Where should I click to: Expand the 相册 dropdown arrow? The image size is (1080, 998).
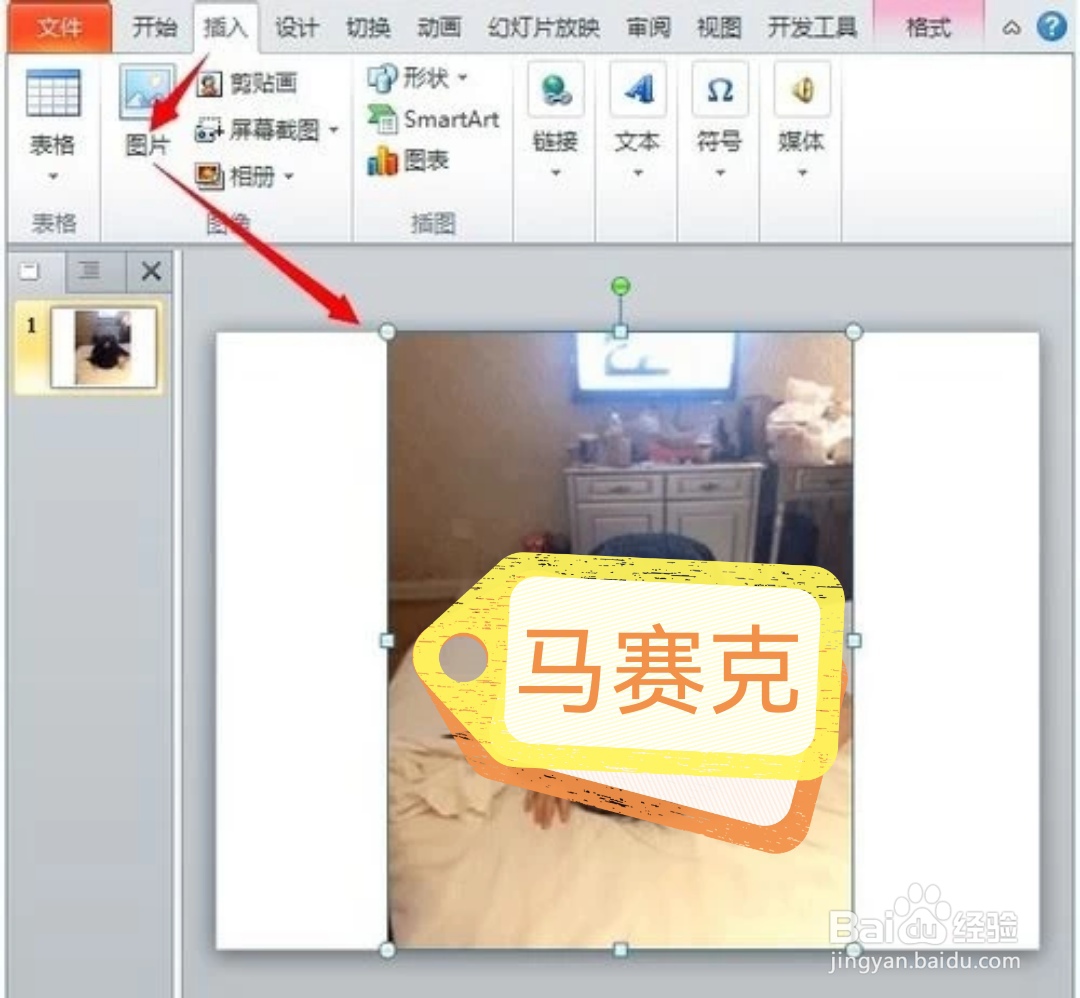click(x=289, y=177)
